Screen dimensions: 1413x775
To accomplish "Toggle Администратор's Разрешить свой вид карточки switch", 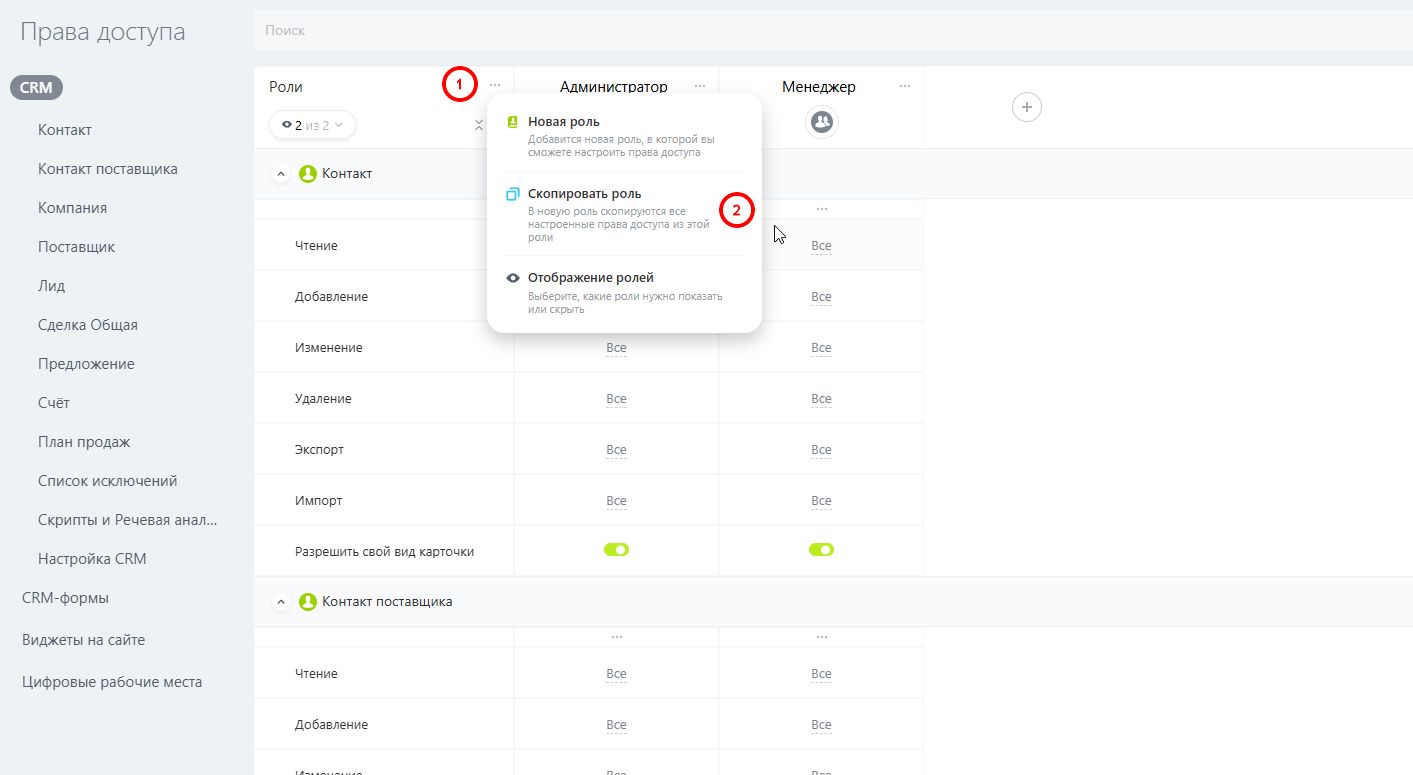I will [616, 550].
